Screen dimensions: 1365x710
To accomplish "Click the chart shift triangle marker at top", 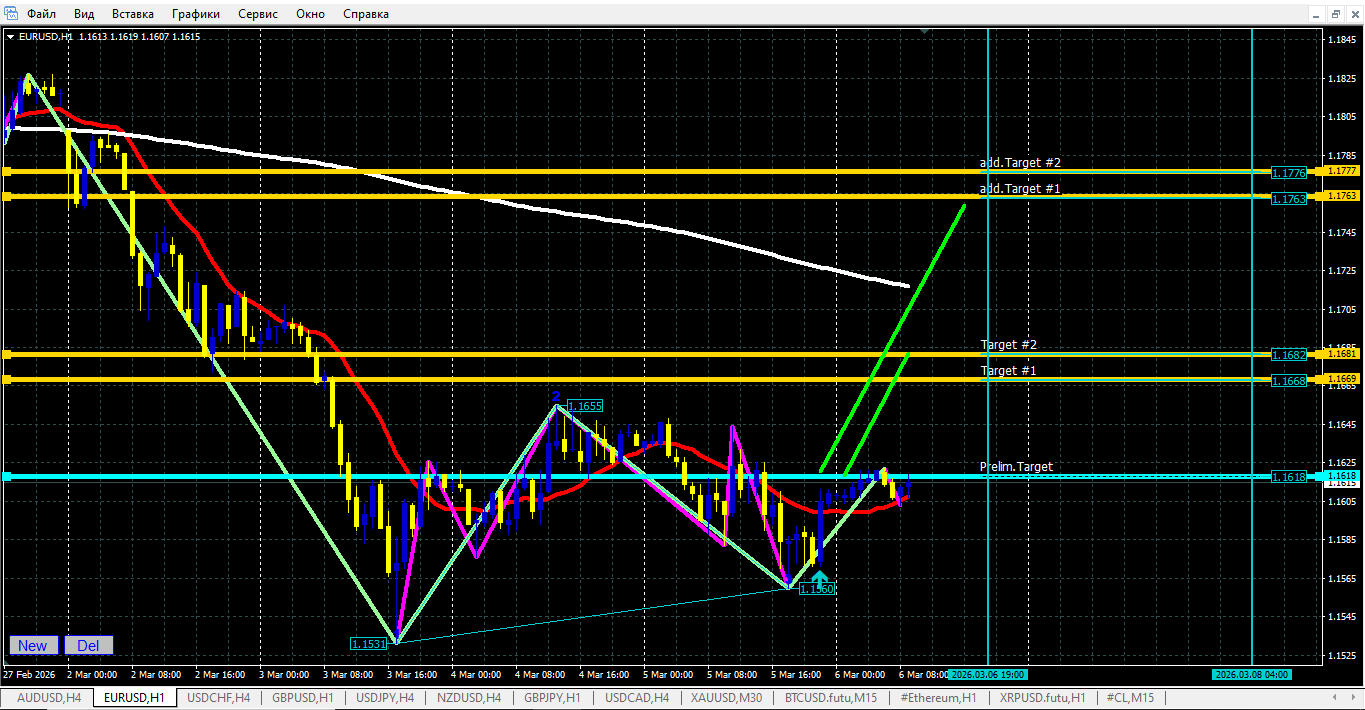I will pos(925,33).
